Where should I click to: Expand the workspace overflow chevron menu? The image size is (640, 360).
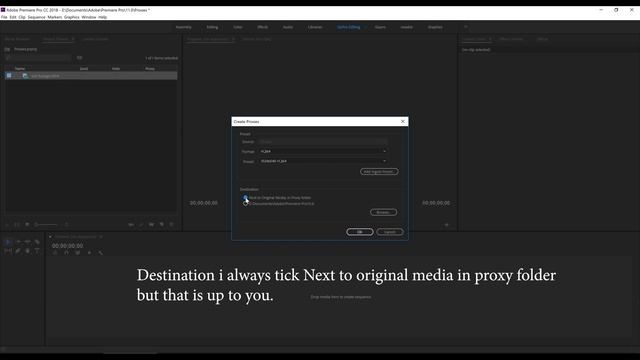click(x=466, y=27)
